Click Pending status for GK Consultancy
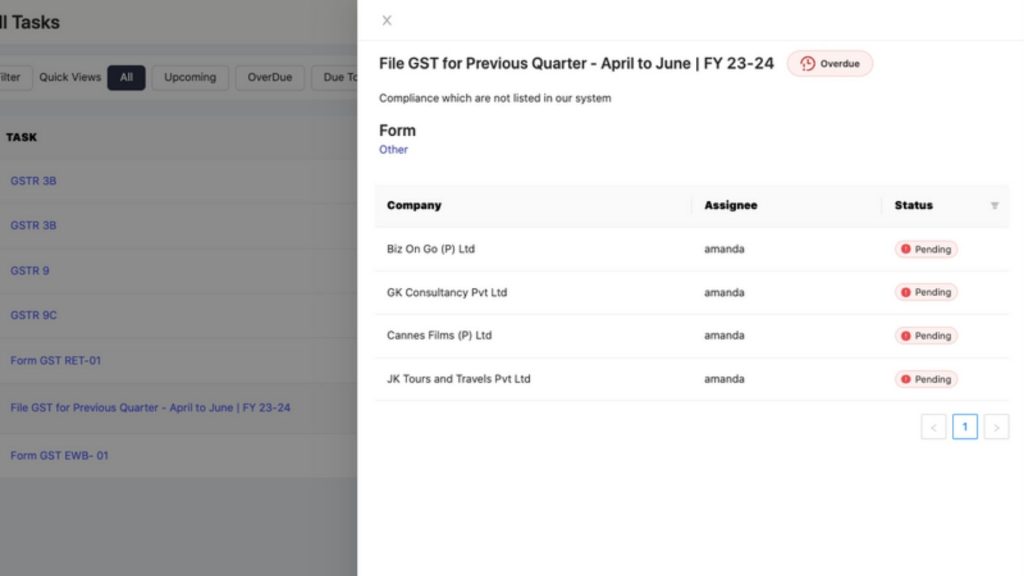This screenshot has height=576, width=1024. pos(925,292)
